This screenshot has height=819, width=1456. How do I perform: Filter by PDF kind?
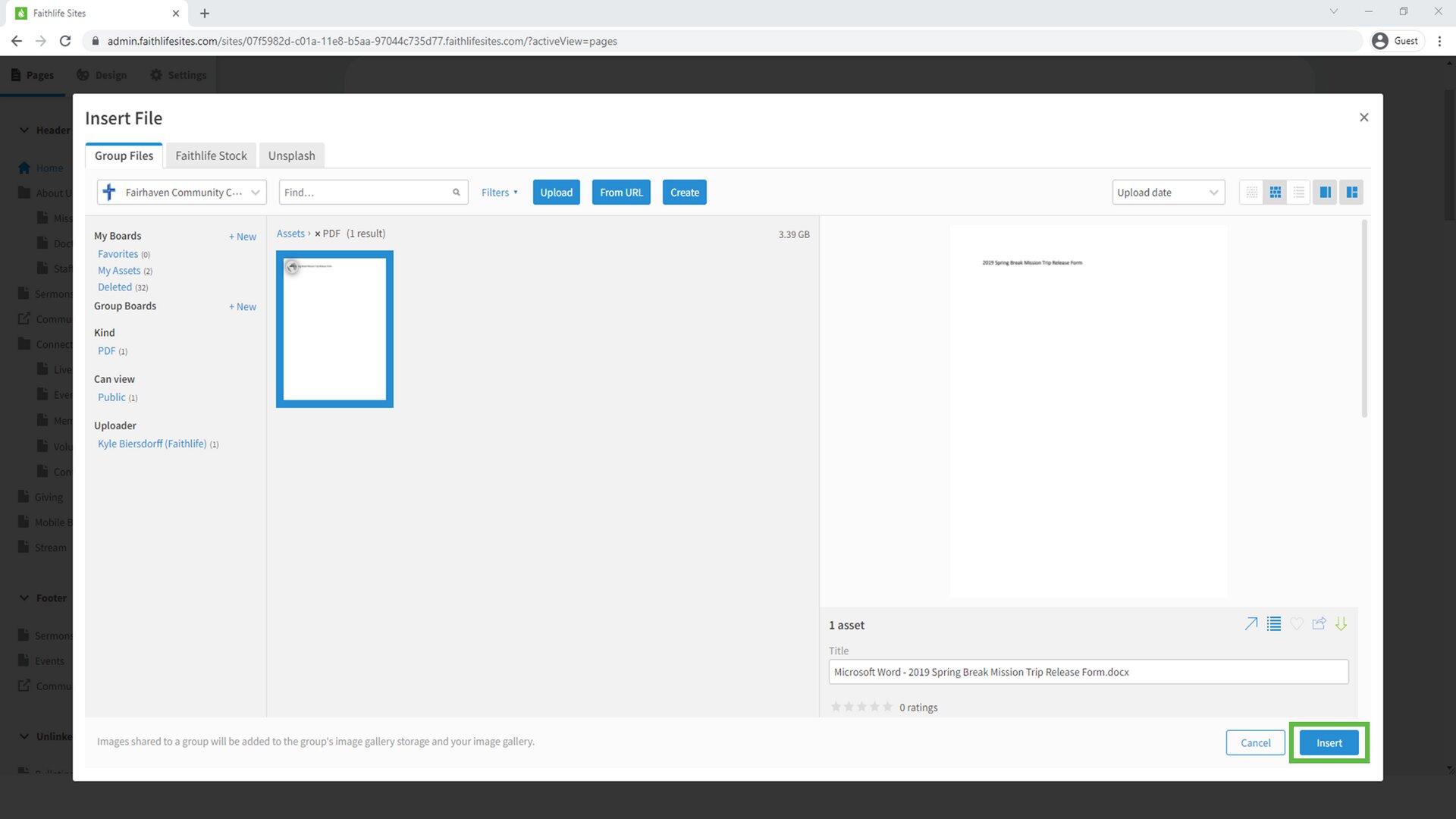(x=106, y=351)
